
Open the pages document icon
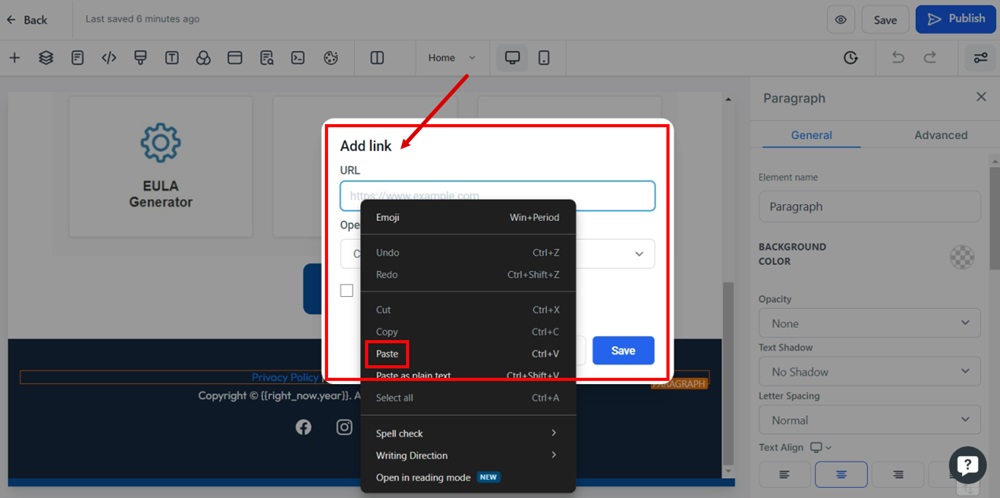tap(77, 58)
